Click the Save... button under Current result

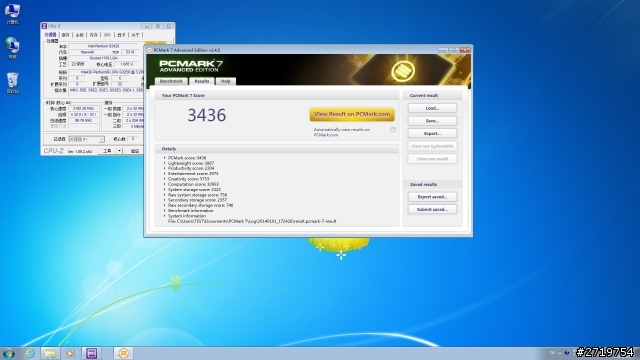pos(432,121)
